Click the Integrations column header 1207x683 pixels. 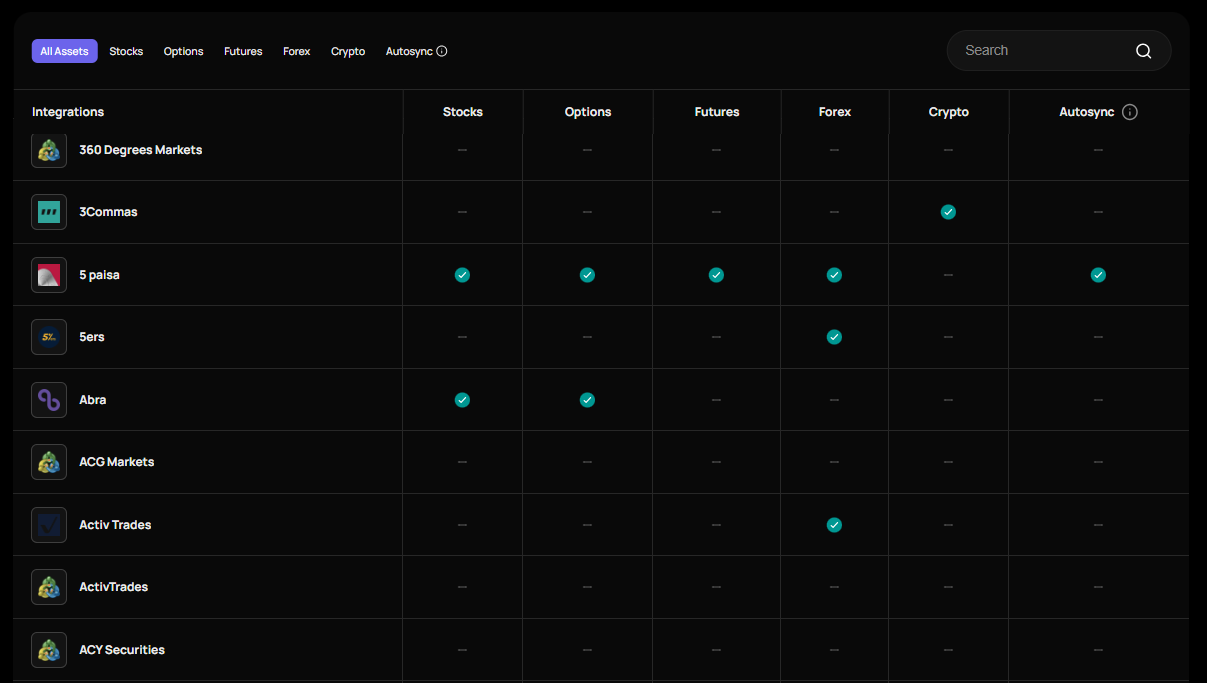coord(68,112)
